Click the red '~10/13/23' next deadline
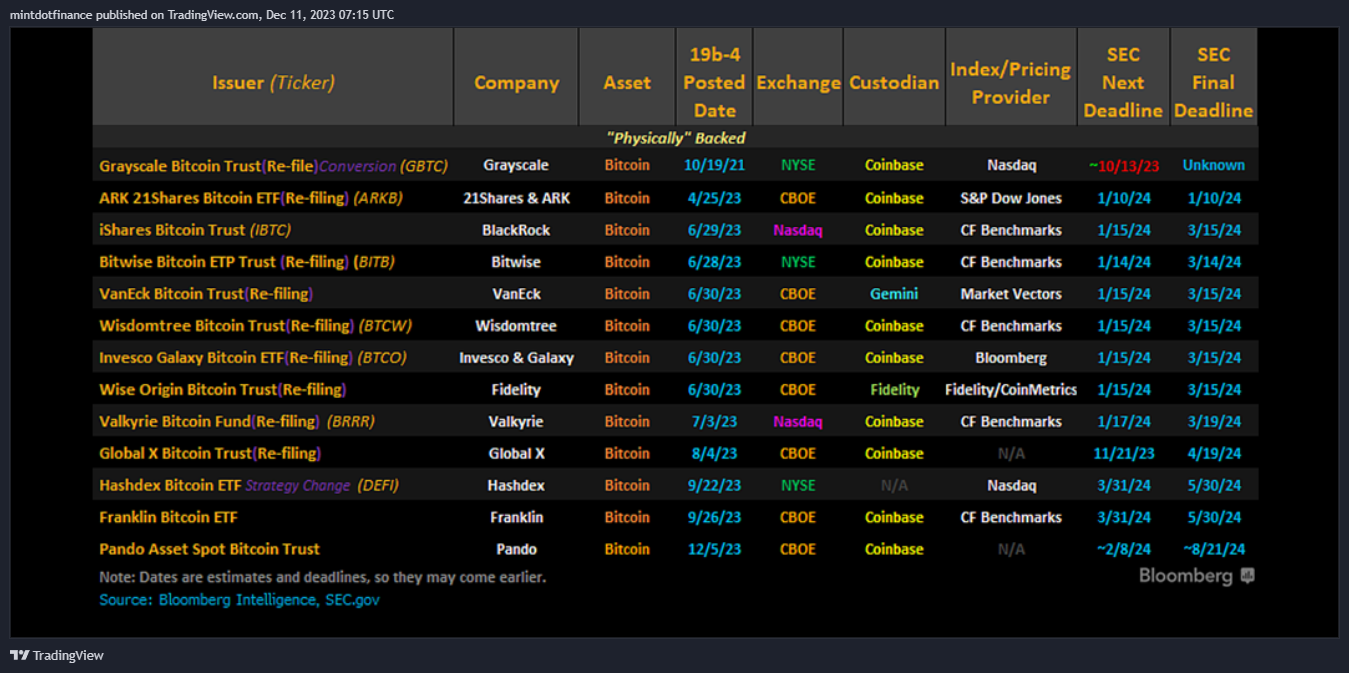The width and height of the screenshot is (1349, 673). (1123, 166)
